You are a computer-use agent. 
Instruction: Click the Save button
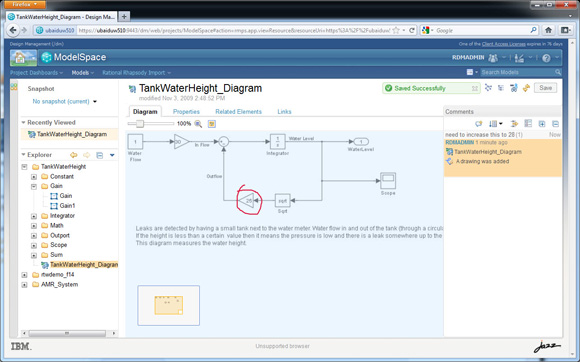(x=545, y=88)
